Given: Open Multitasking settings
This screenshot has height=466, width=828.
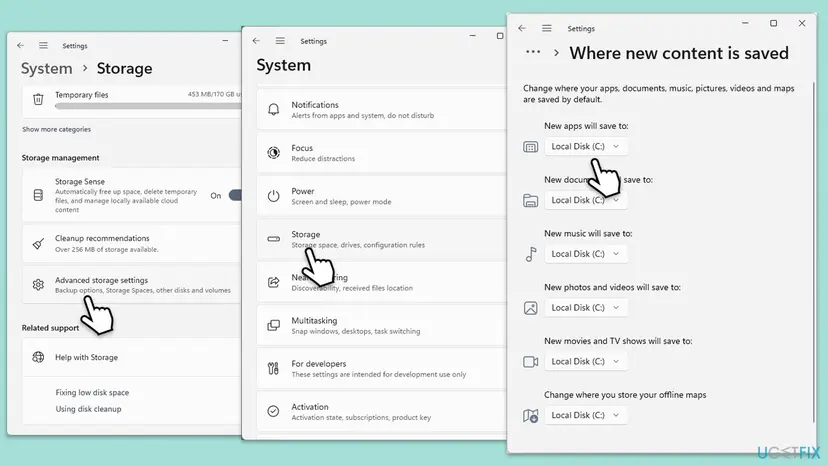Looking at the screenshot, I should coord(381,325).
